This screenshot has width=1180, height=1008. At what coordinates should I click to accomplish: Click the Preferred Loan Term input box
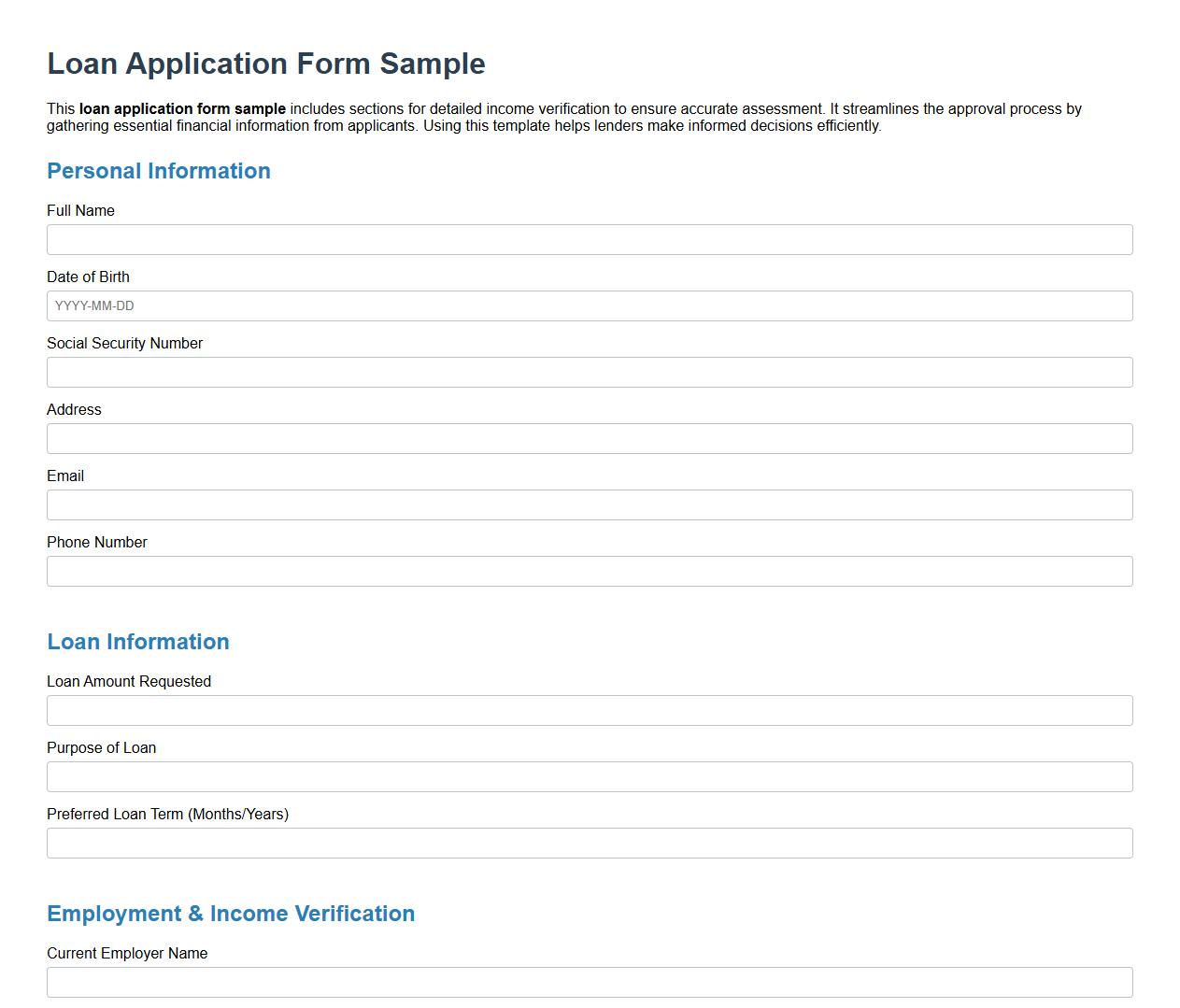pos(590,843)
